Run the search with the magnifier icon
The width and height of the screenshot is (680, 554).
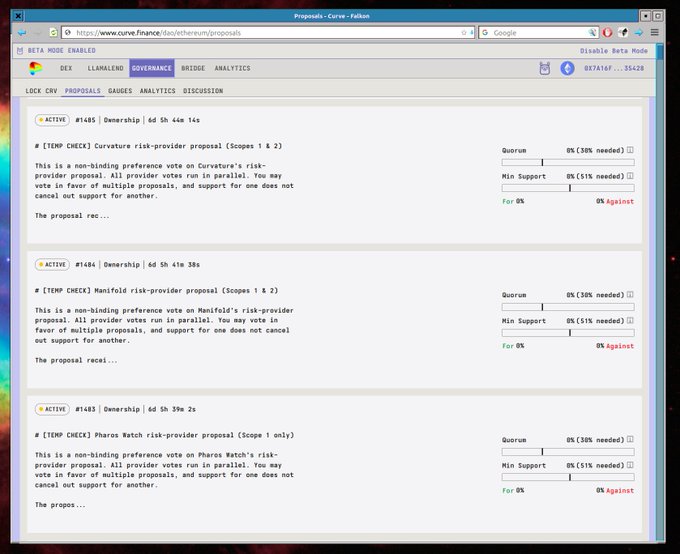[x=592, y=33]
